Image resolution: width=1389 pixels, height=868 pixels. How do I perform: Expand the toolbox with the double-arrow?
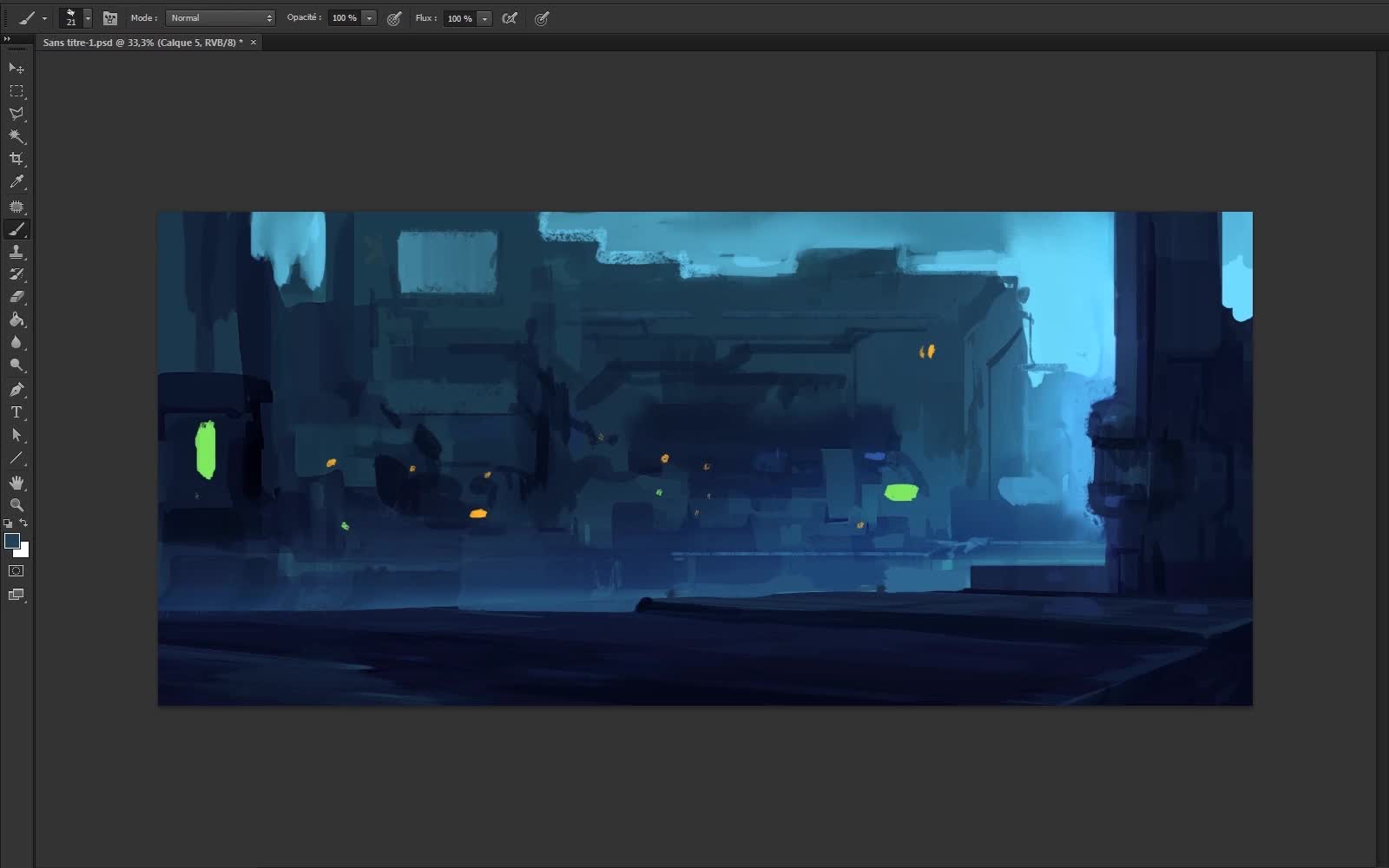pos(7,39)
